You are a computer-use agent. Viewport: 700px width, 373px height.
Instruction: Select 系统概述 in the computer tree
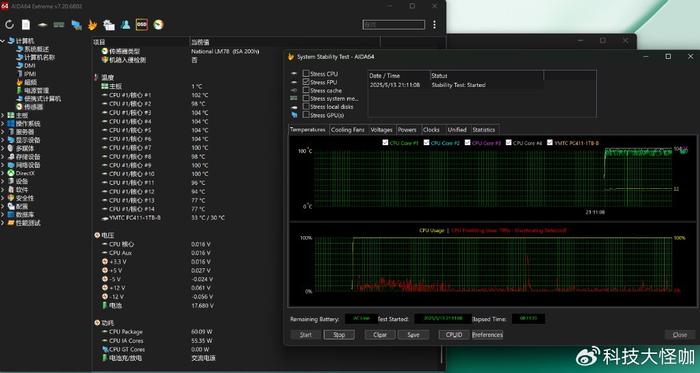click(37, 49)
